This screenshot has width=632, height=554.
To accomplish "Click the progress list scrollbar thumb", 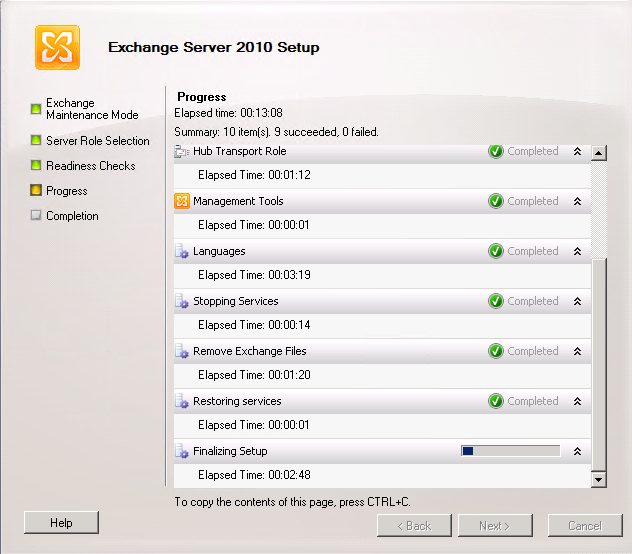I will 599,365.
